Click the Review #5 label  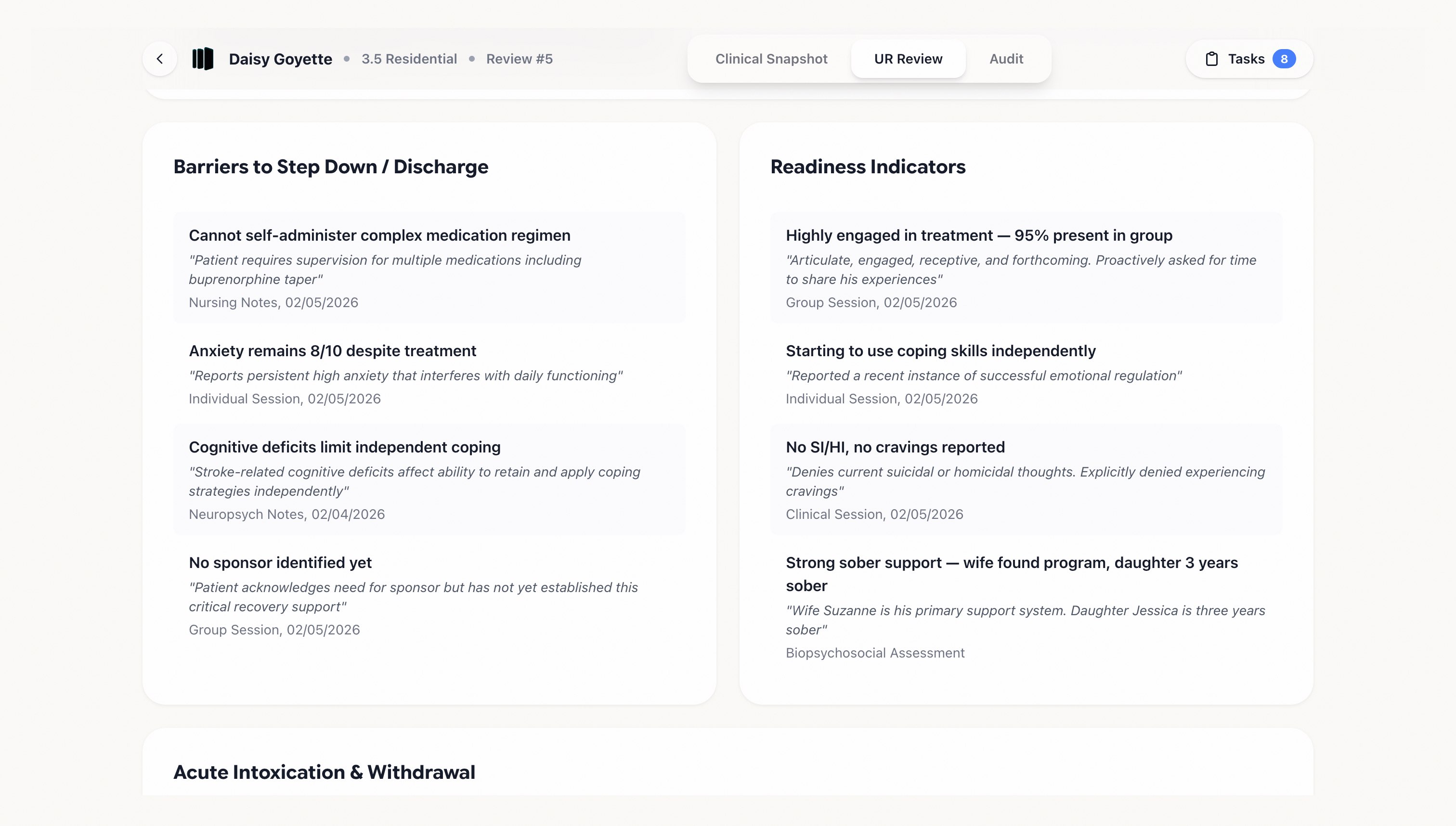519,59
